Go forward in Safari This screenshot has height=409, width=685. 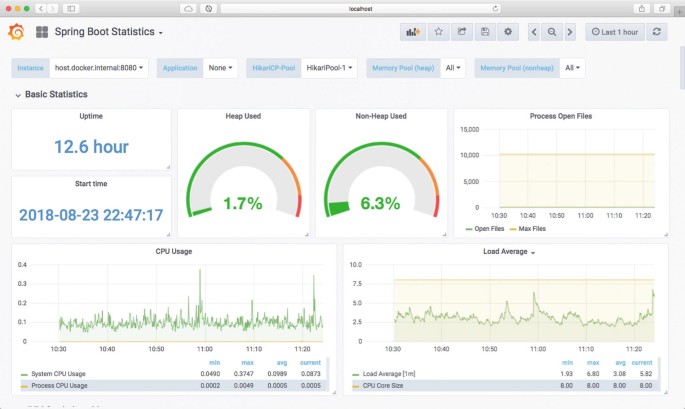click(52, 8)
